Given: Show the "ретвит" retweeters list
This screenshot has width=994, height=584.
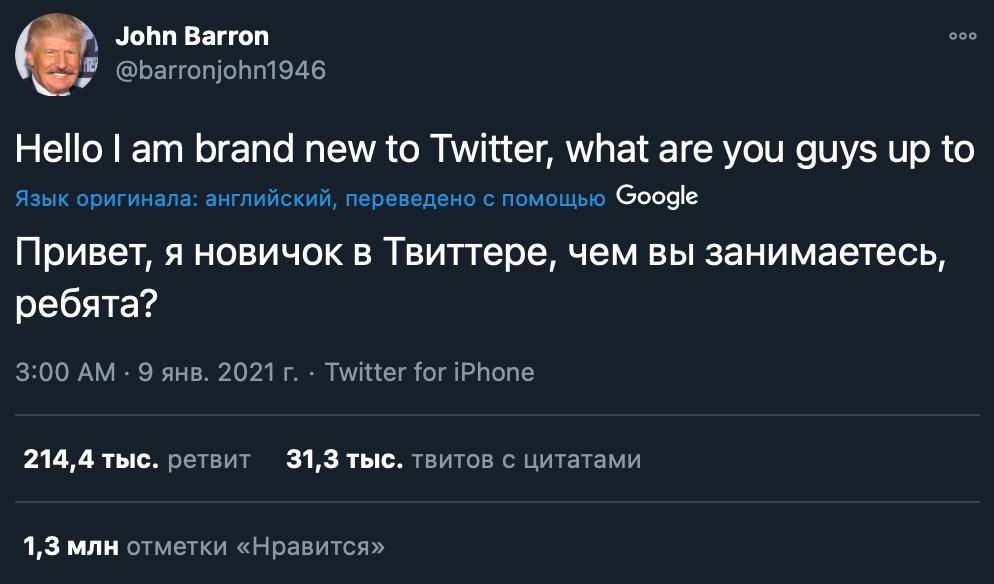Looking at the screenshot, I should tap(209, 460).
